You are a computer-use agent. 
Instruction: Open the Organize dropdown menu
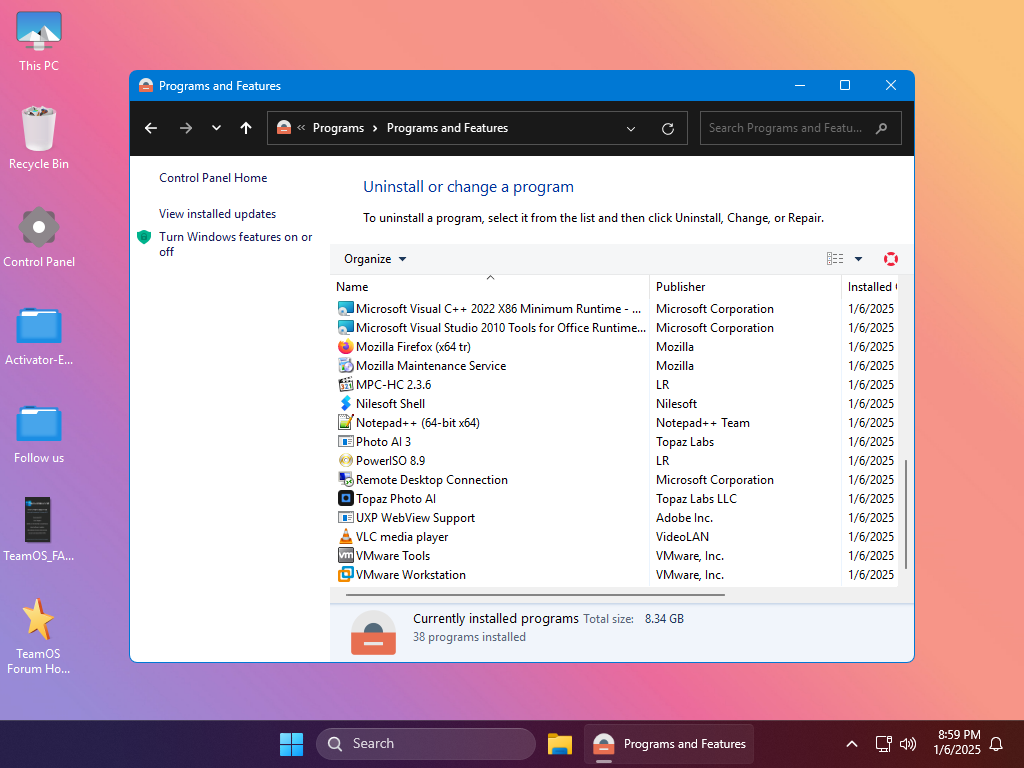point(375,259)
